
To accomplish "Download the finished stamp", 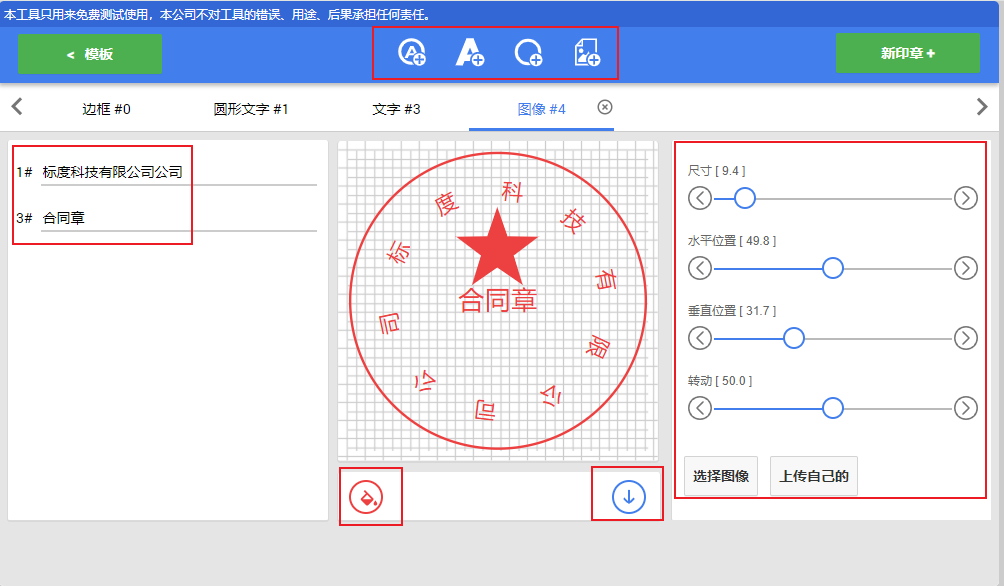I will (x=627, y=496).
